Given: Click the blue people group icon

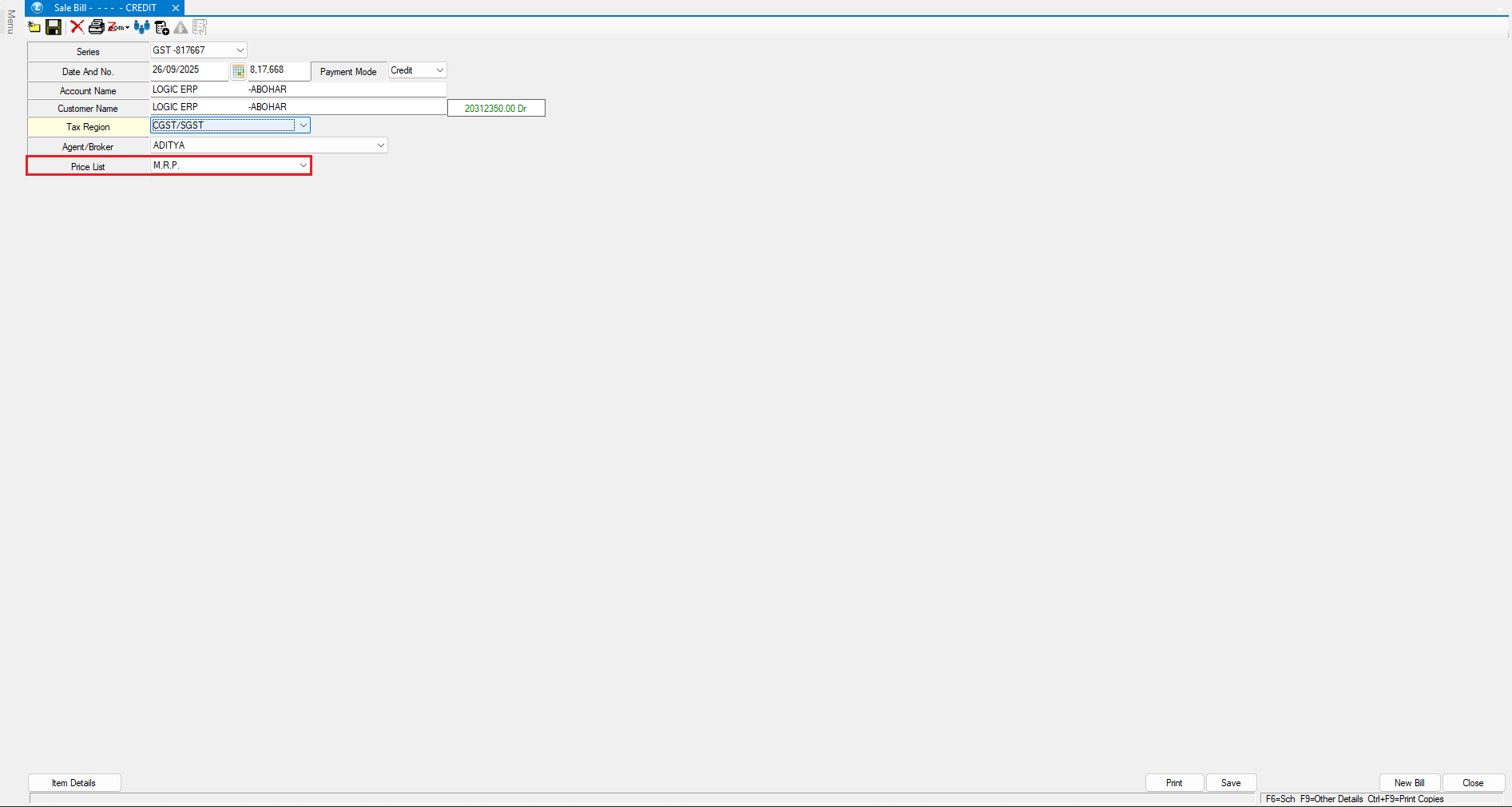Looking at the screenshot, I should click(x=142, y=27).
